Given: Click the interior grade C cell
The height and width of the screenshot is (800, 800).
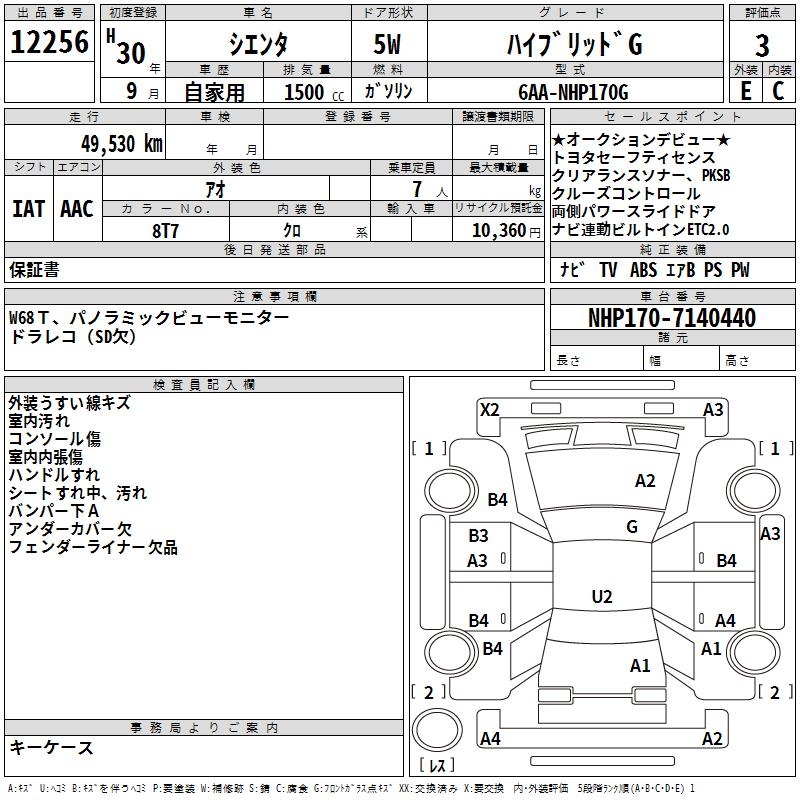Looking at the screenshot, I should (778, 90).
